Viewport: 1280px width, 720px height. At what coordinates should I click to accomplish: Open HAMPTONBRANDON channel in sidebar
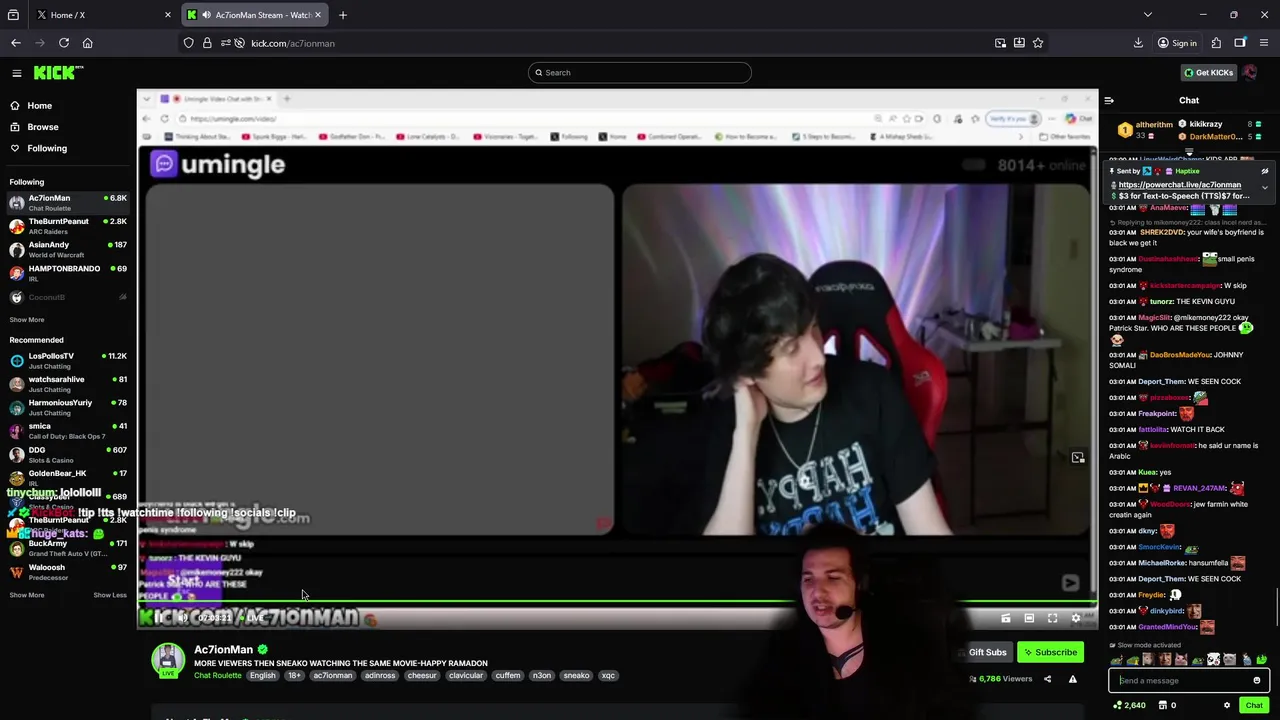coord(68,273)
